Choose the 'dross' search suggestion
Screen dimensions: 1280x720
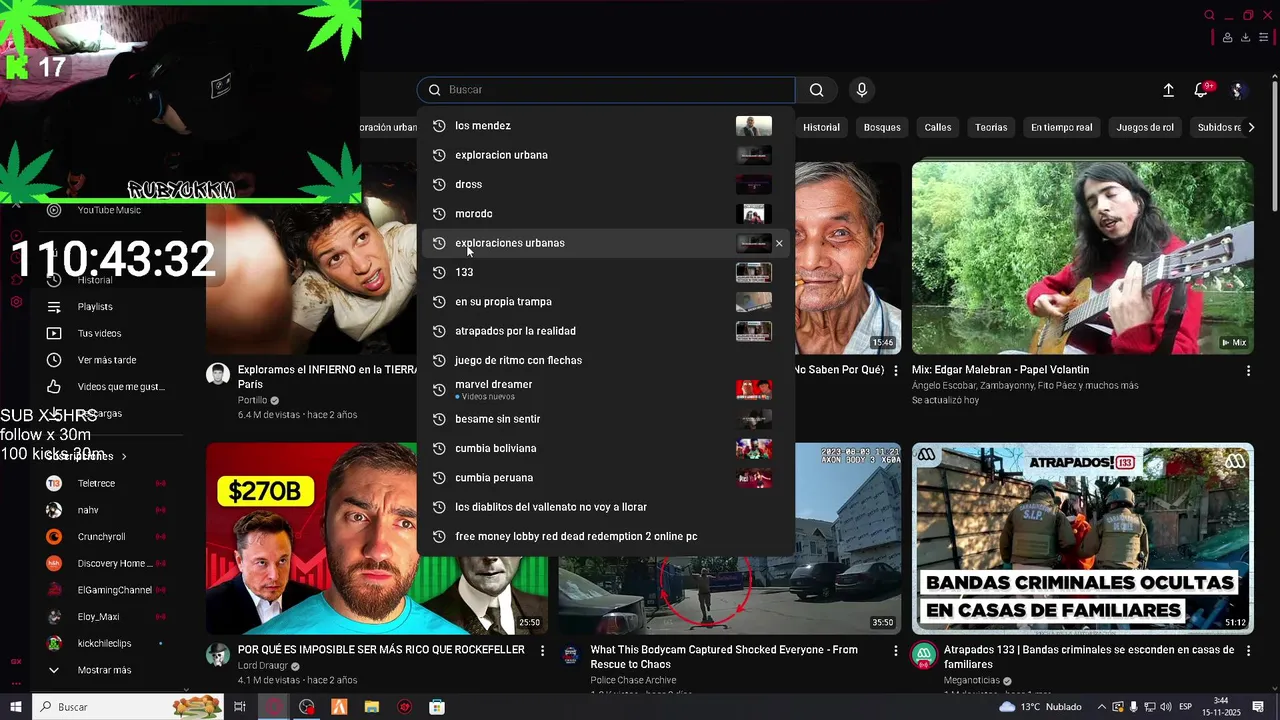[x=605, y=184]
